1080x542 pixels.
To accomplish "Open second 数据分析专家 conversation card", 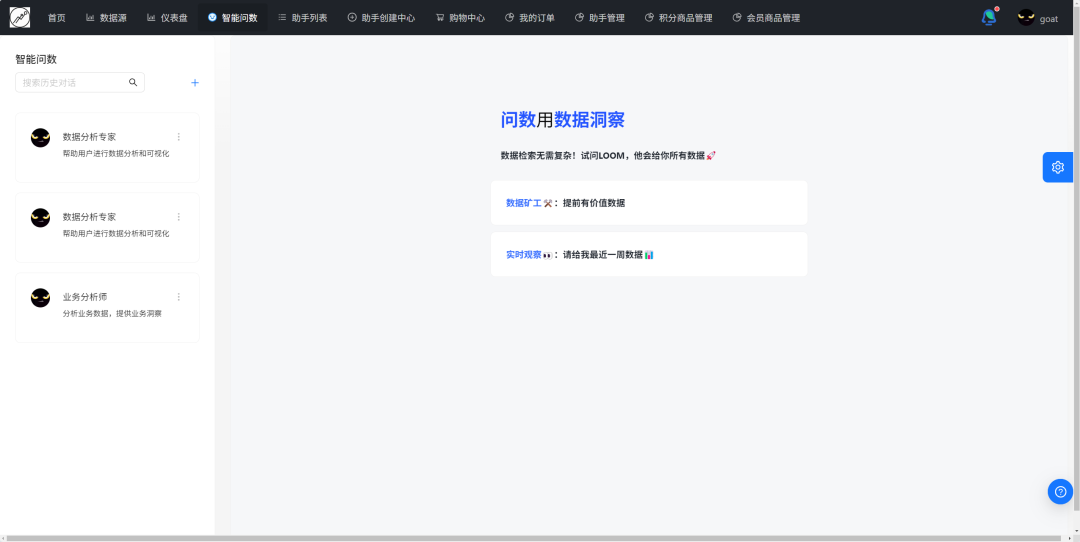I will (x=107, y=227).
